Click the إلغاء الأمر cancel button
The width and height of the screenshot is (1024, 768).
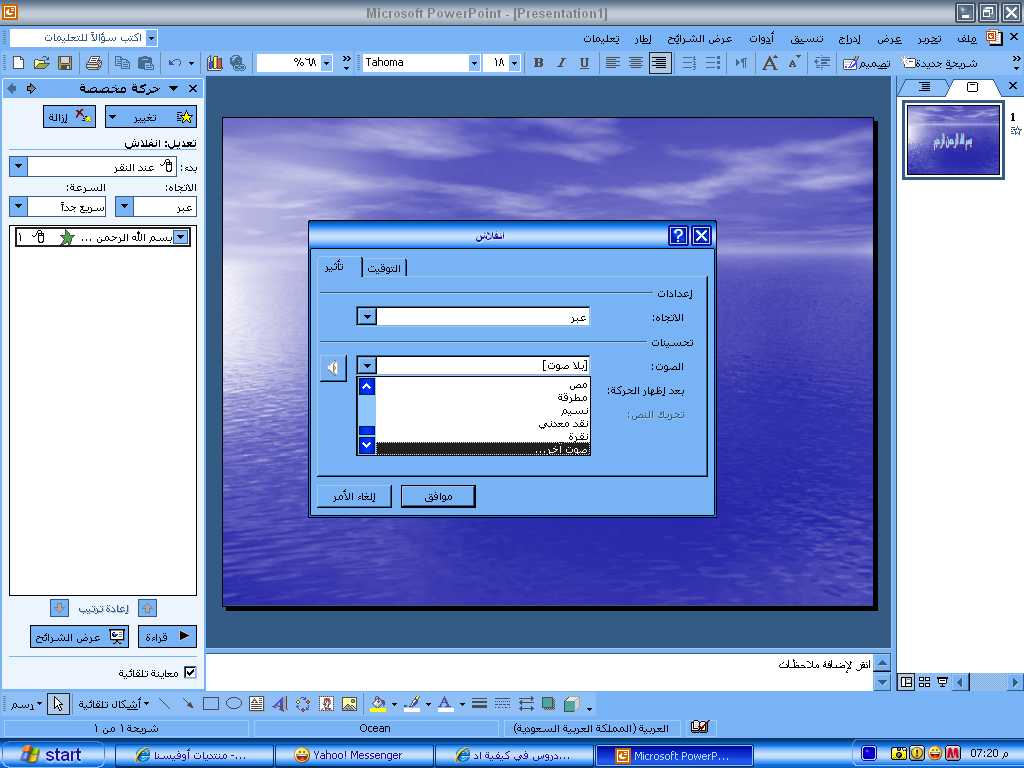[x=354, y=496]
